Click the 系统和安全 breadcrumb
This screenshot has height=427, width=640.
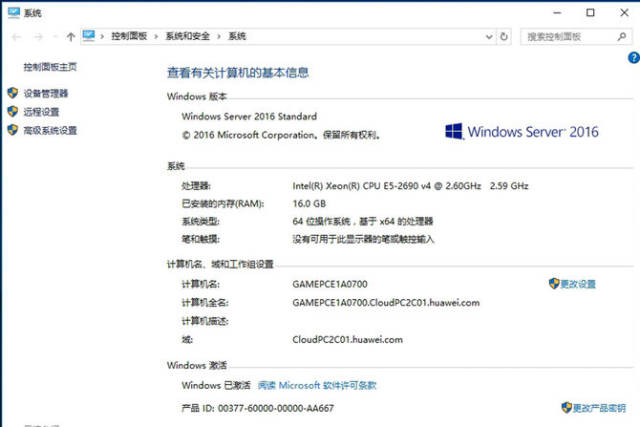(x=187, y=36)
